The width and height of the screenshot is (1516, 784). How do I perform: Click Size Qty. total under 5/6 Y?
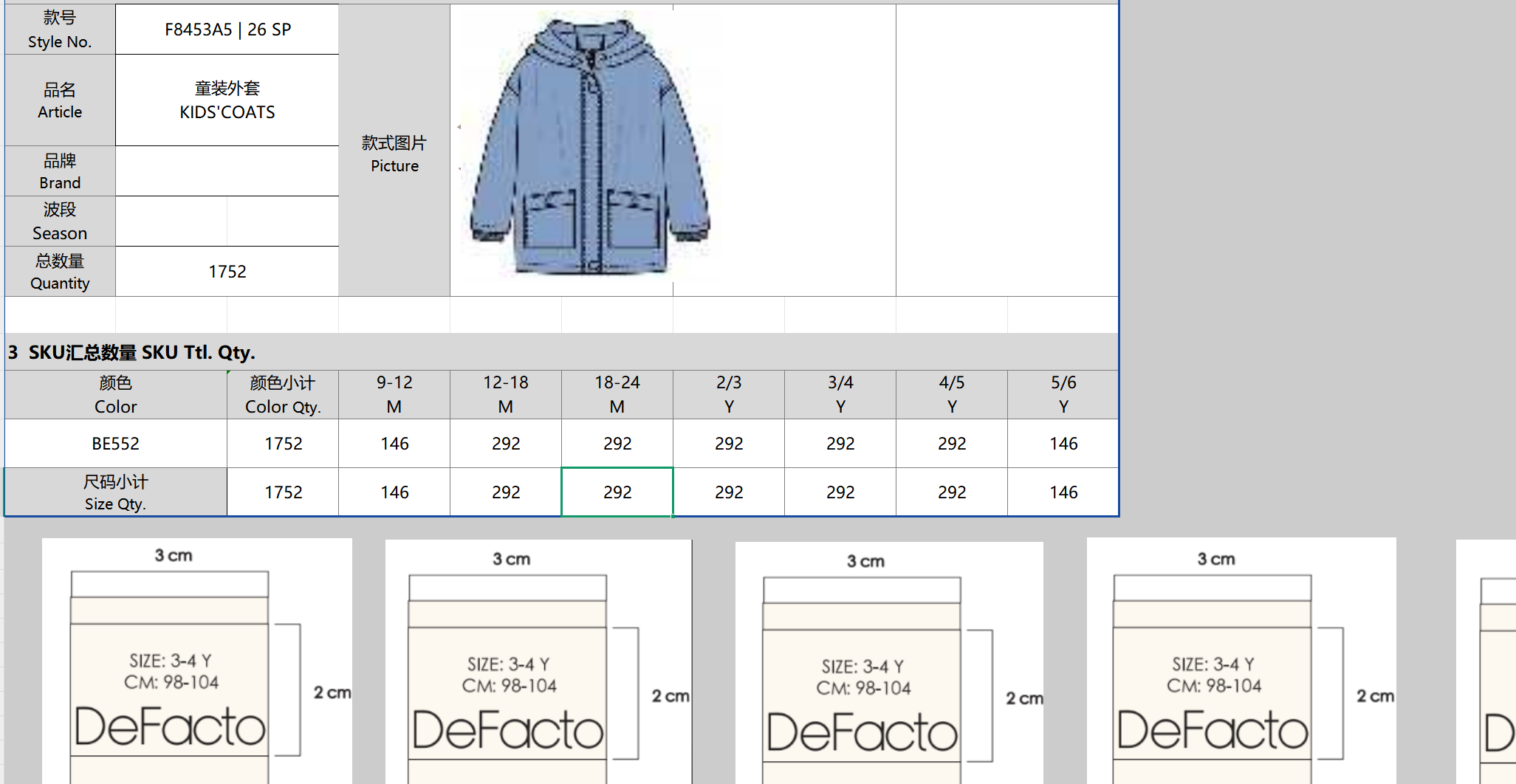coord(1063,492)
